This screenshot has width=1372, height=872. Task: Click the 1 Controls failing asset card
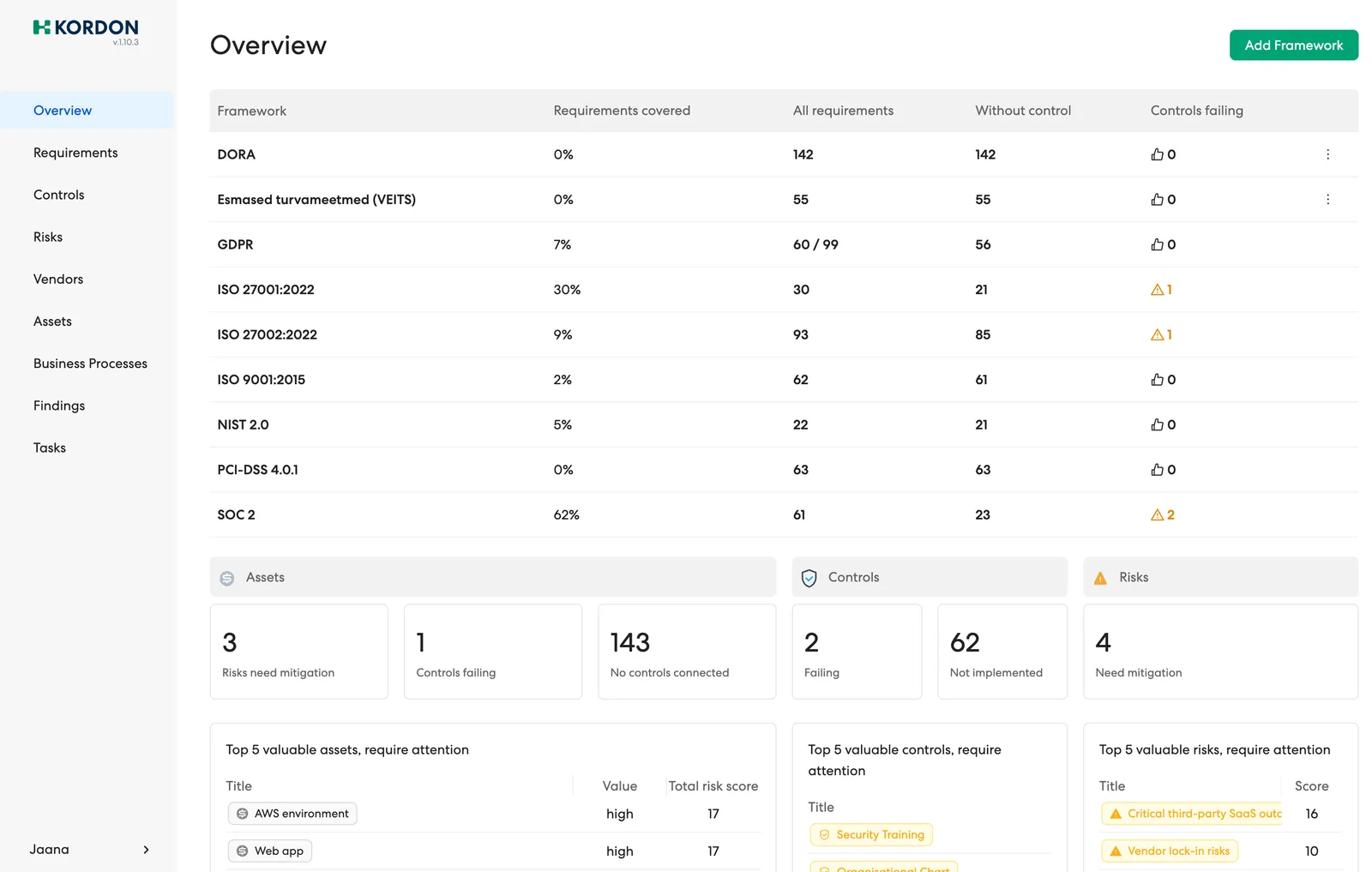pyautogui.click(x=493, y=652)
